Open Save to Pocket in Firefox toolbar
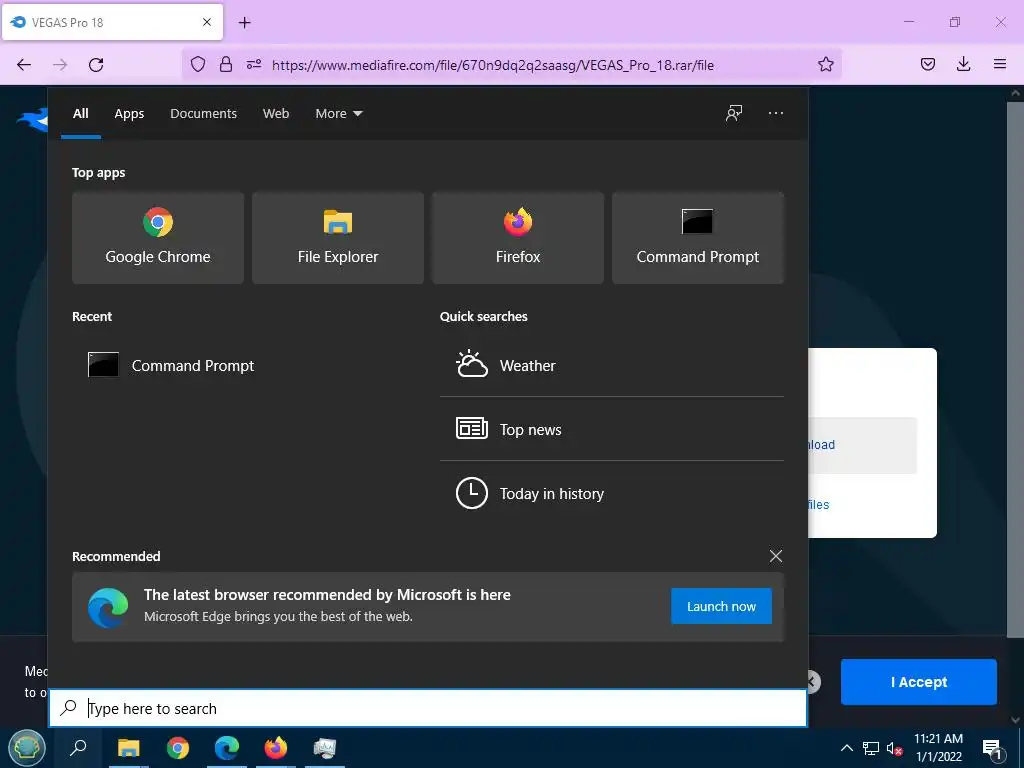This screenshot has width=1024, height=768. pyautogui.click(x=927, y=64)
